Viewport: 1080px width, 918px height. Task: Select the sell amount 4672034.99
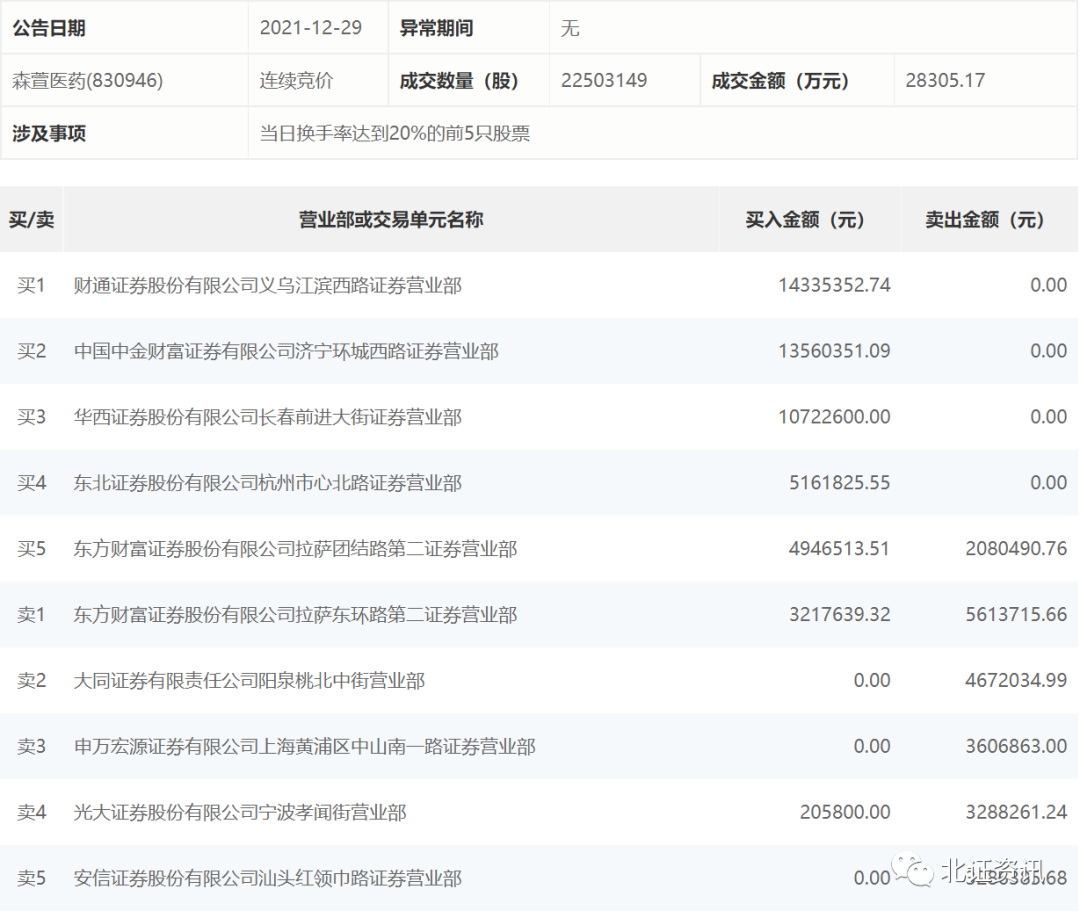1016,680
